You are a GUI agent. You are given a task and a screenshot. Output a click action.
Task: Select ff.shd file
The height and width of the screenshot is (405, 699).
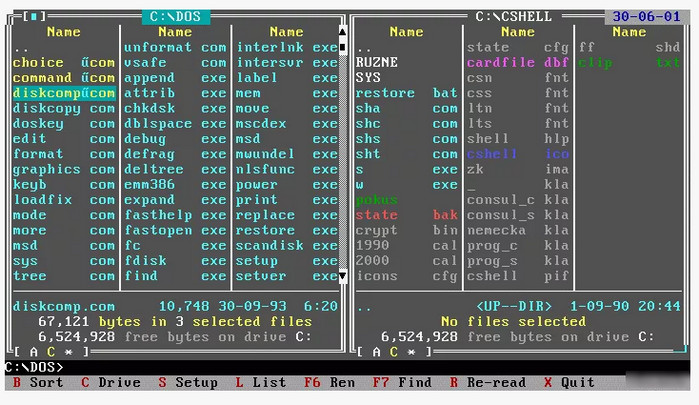(629, 47)
